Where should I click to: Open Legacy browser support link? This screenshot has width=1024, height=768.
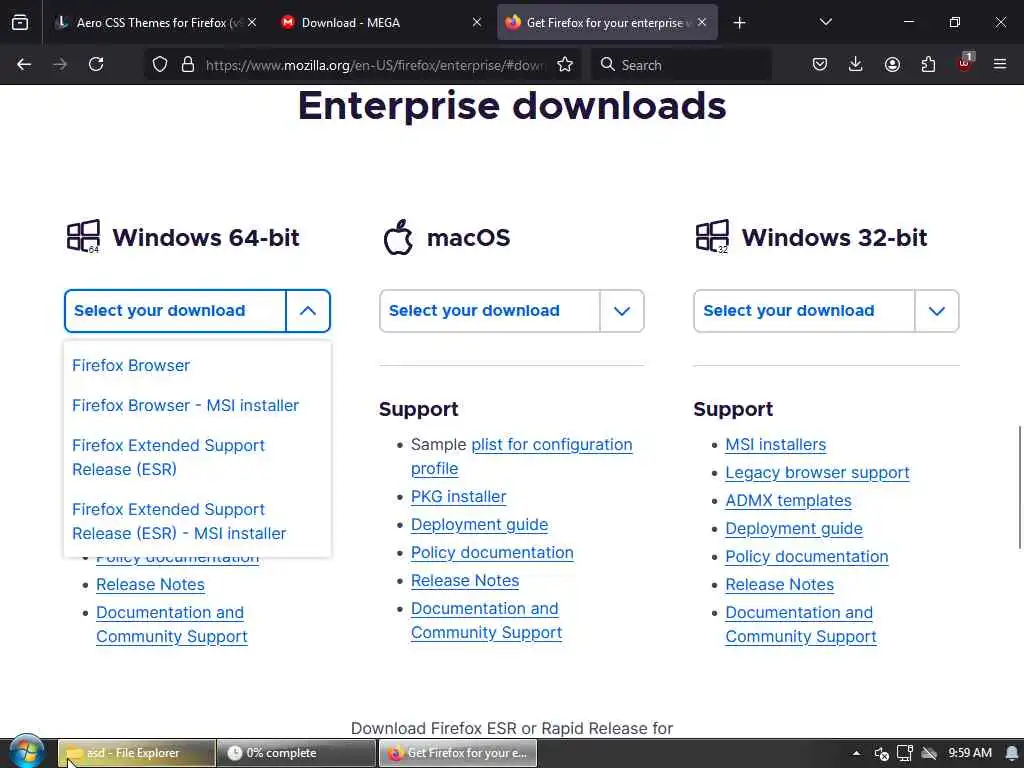click(x=817, y=472)
